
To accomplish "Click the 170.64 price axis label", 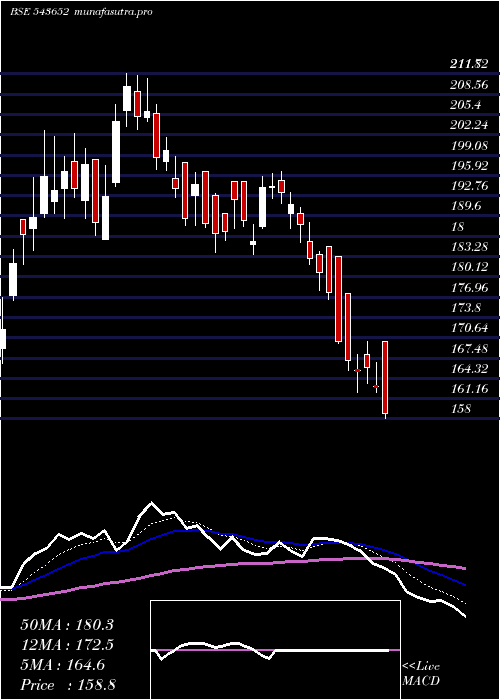I will [x=469, y=328].
